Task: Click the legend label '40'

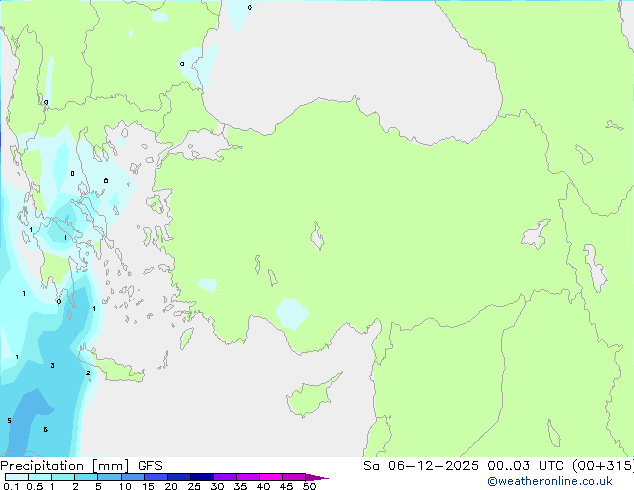Action: point(263,486)
